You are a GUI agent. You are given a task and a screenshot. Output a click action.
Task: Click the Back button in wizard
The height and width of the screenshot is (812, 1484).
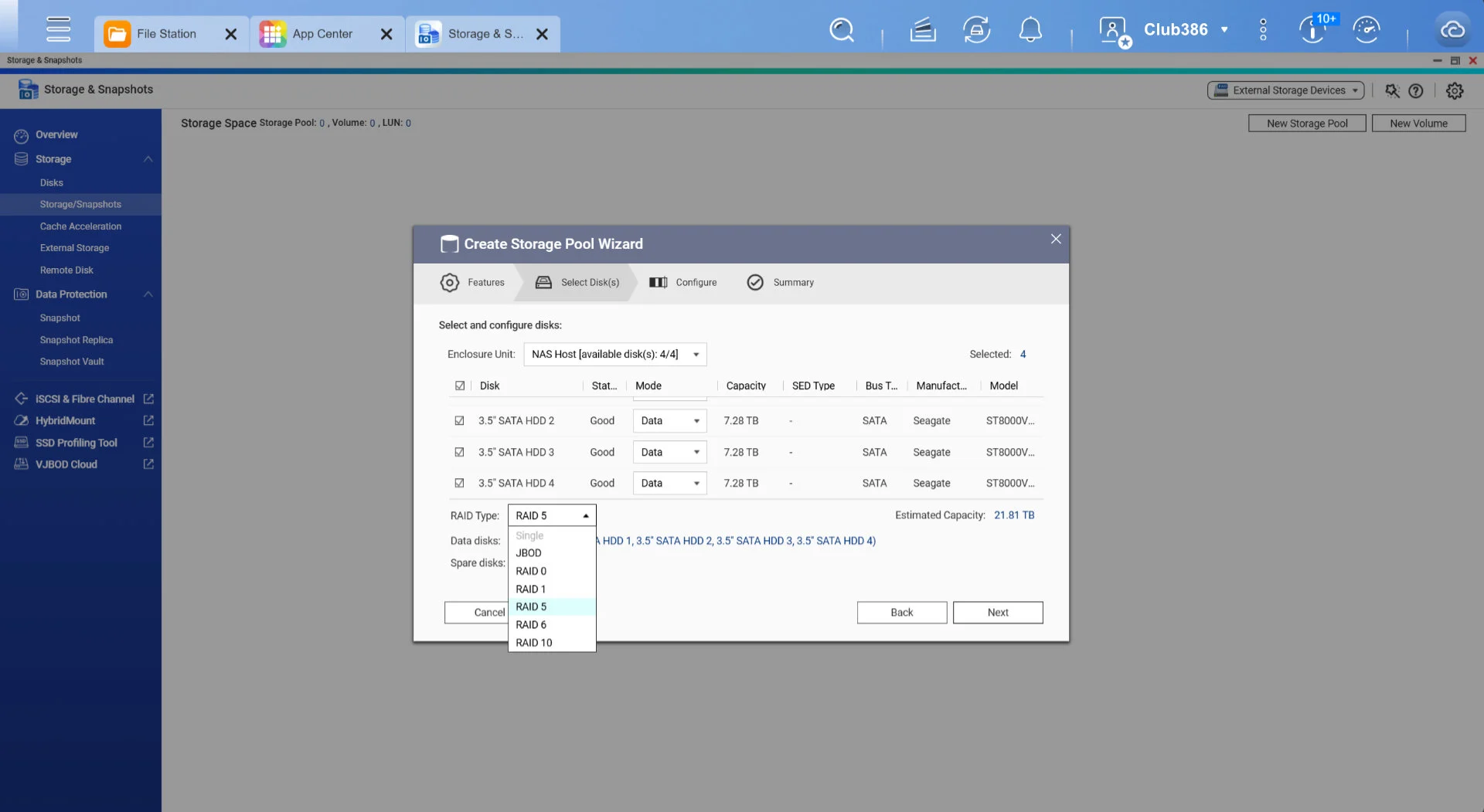902,613
